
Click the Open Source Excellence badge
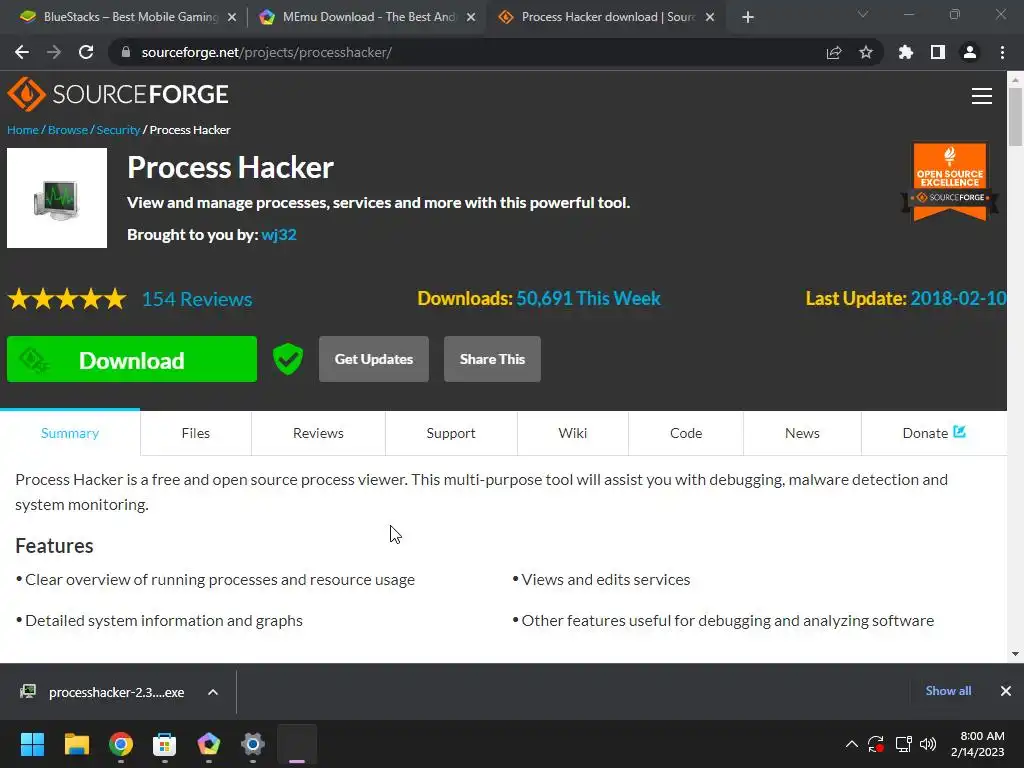[950, 182]
